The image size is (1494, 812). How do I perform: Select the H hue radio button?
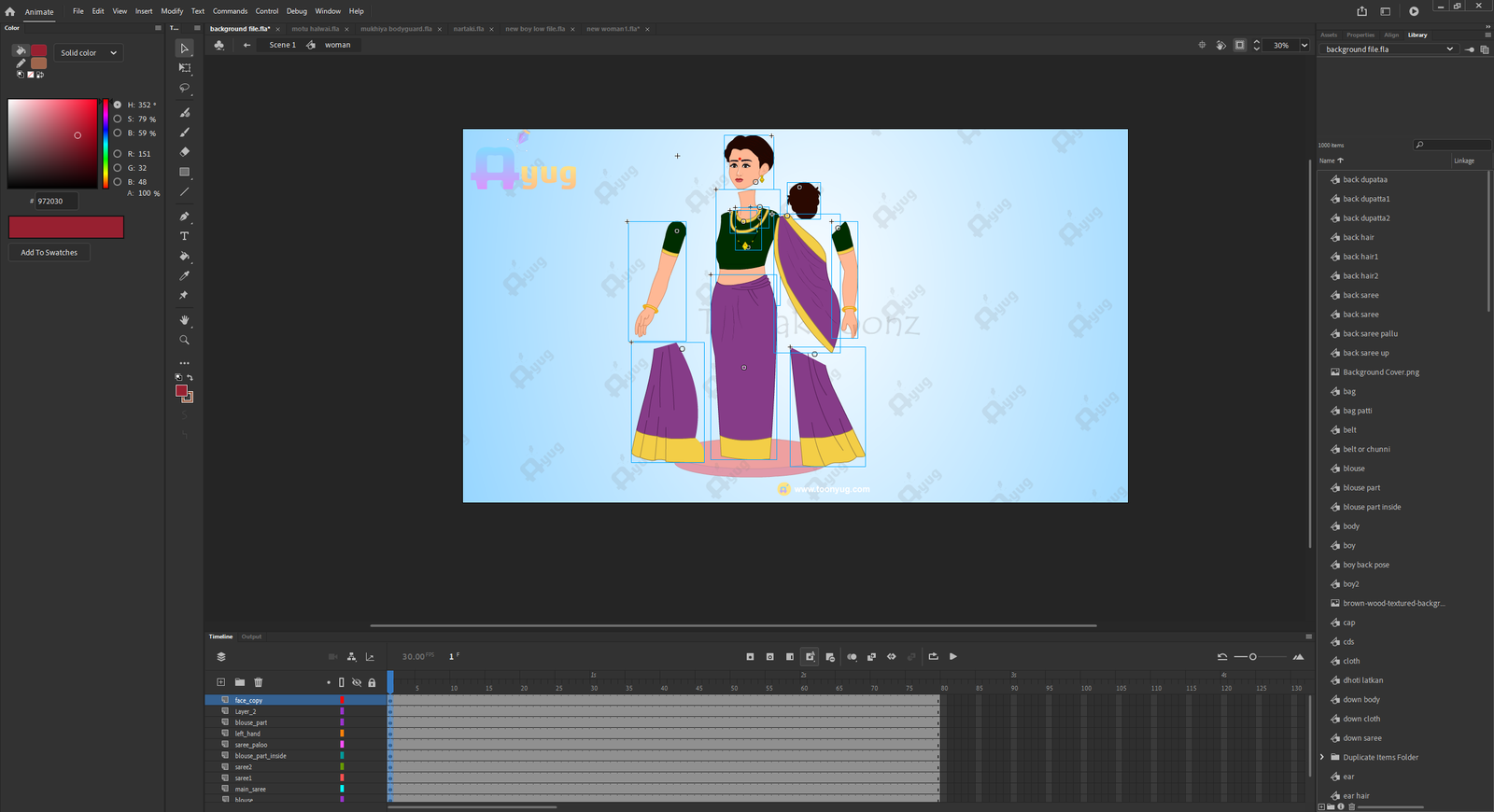point(118,105)
